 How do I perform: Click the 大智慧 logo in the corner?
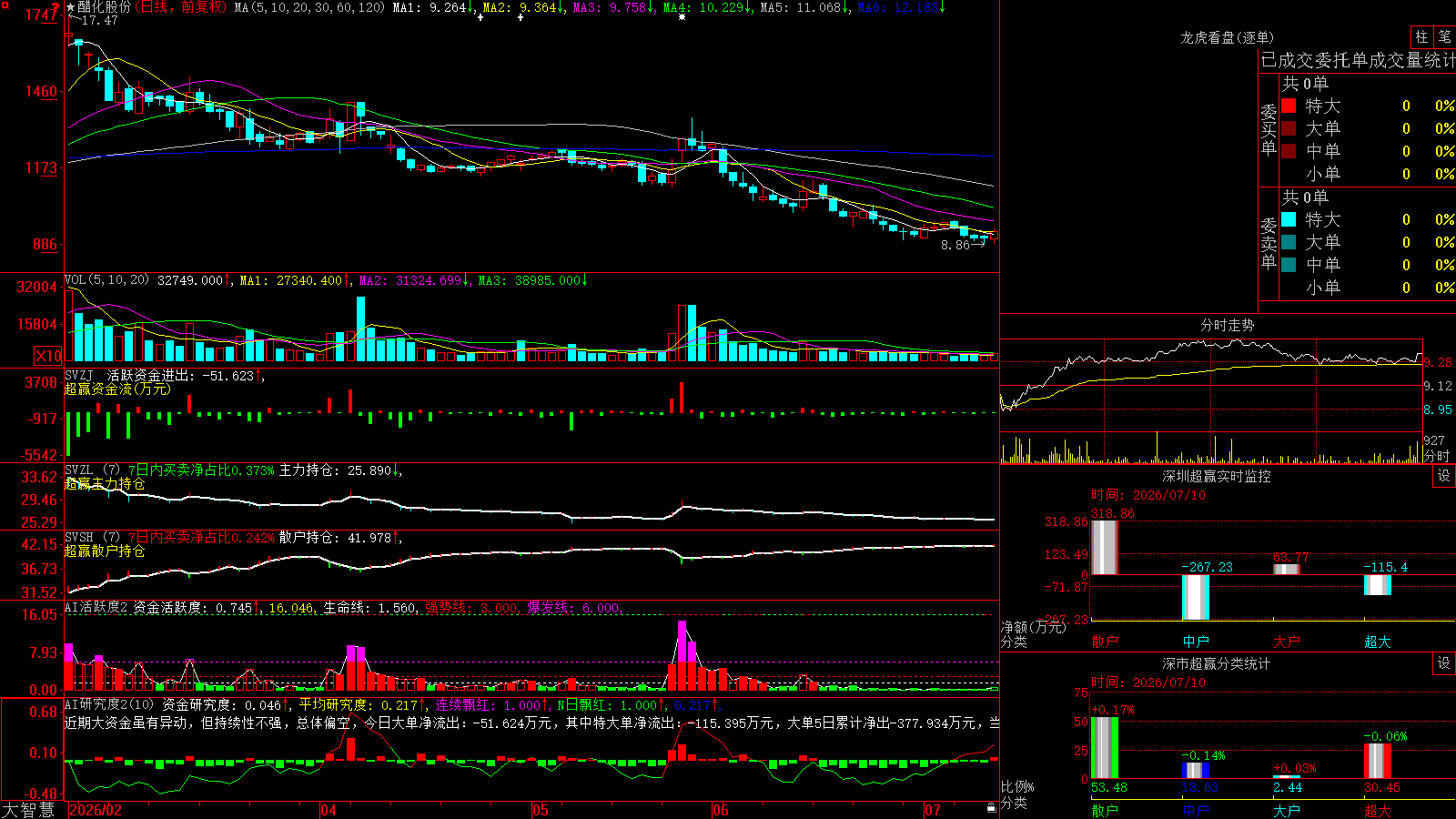pos(28,810)
